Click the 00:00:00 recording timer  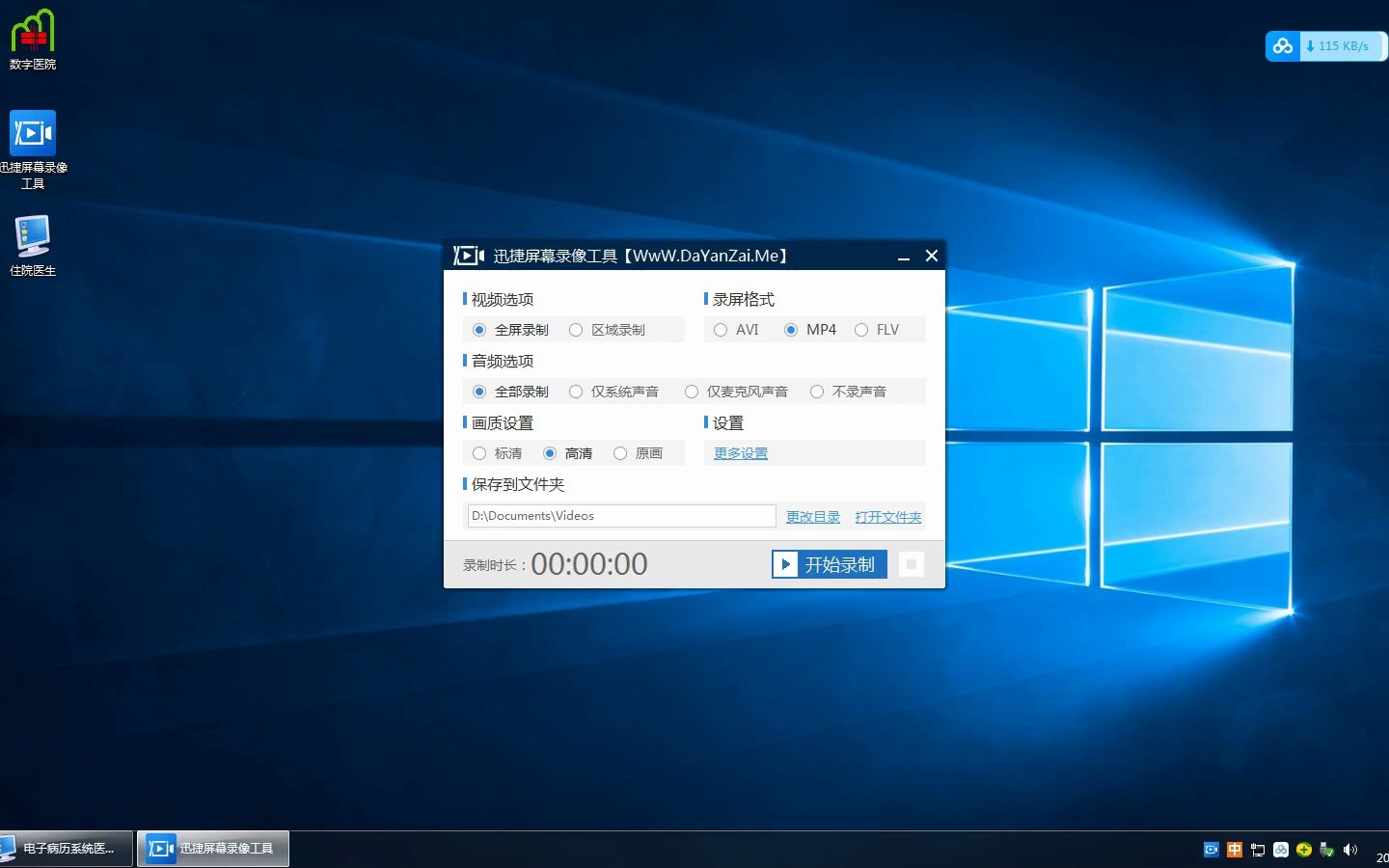tap(589, 564)
